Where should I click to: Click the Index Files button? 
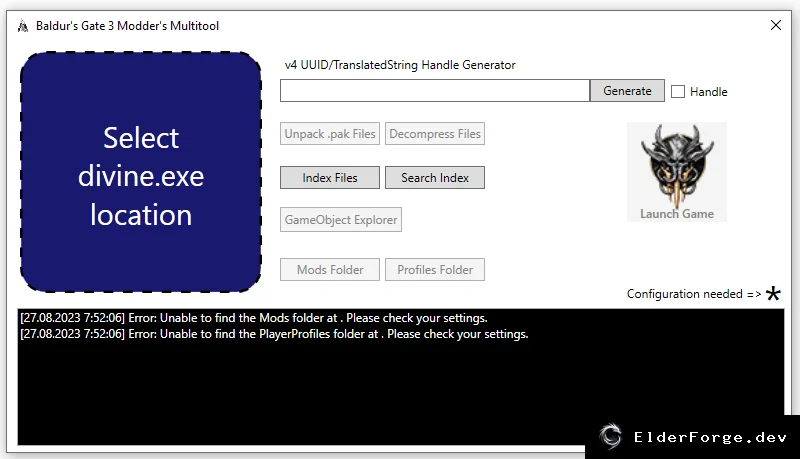[x=330, y=177]
